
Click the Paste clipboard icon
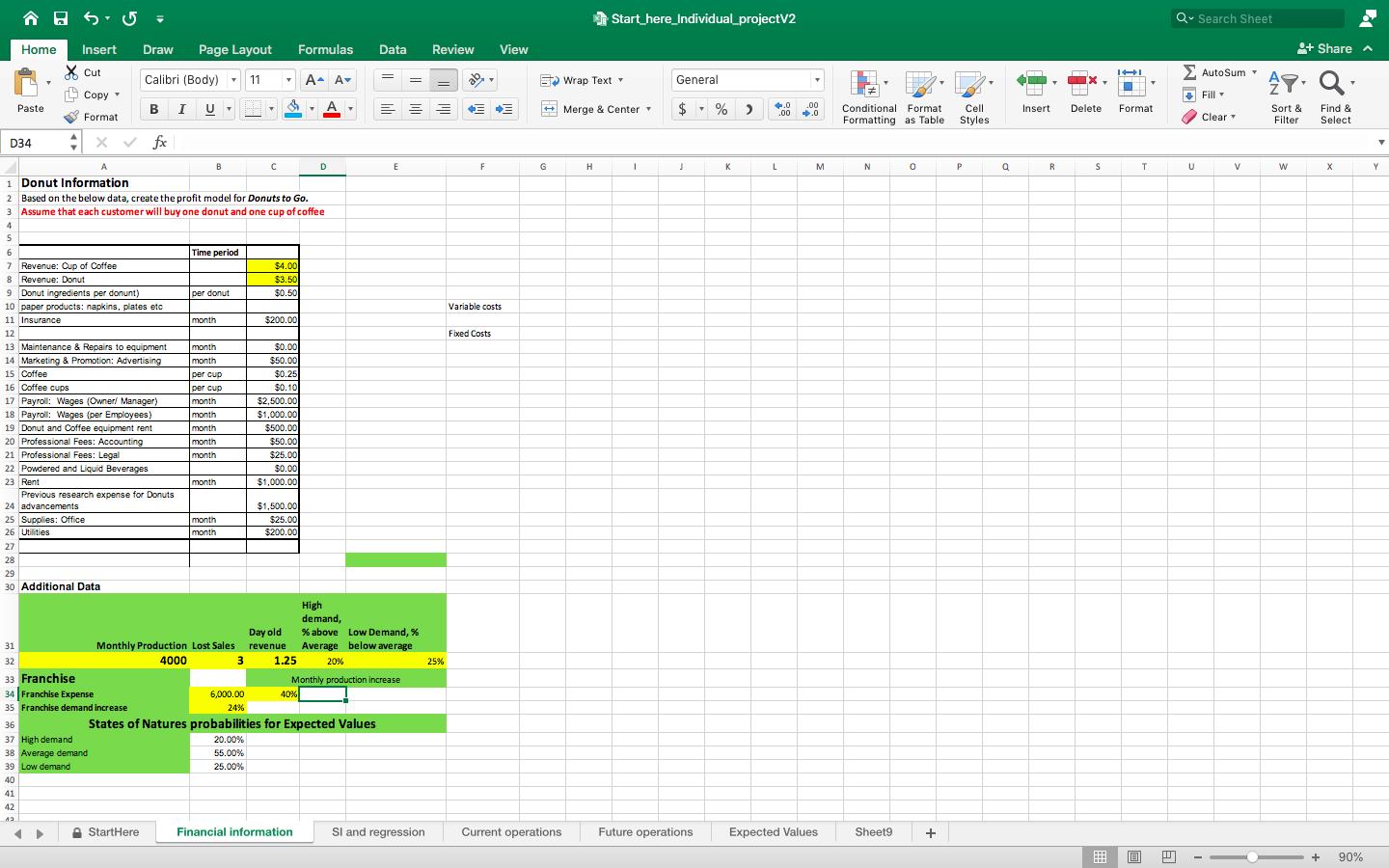[27, 84]
